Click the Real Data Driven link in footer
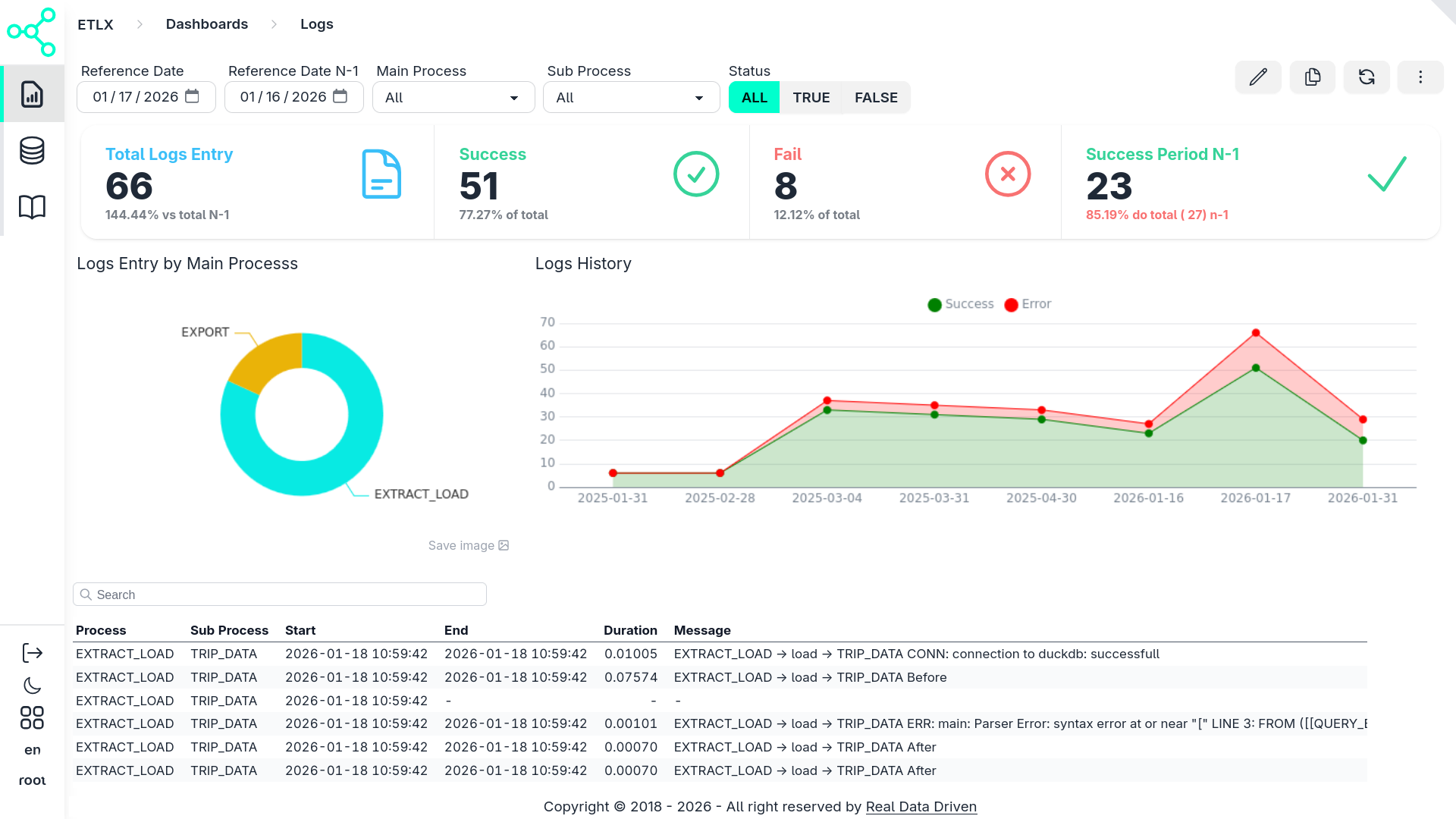 (921, 806)
